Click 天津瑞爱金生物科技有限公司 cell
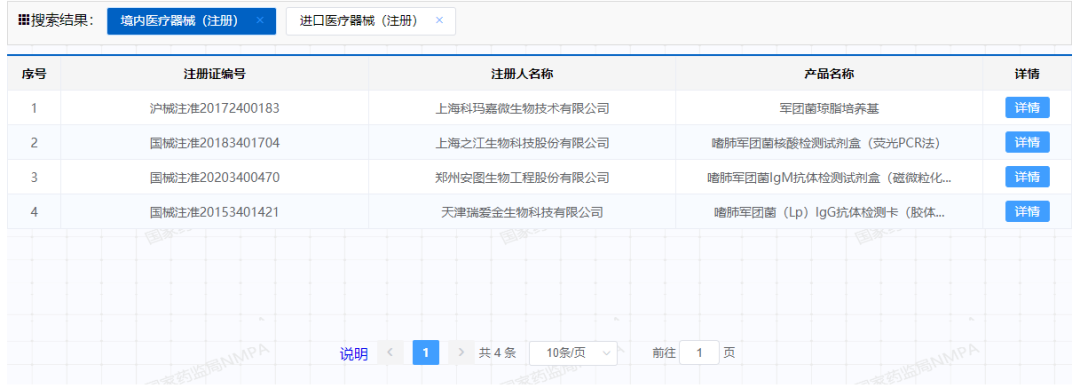The image size is (1080, 388). coord(522,212)
